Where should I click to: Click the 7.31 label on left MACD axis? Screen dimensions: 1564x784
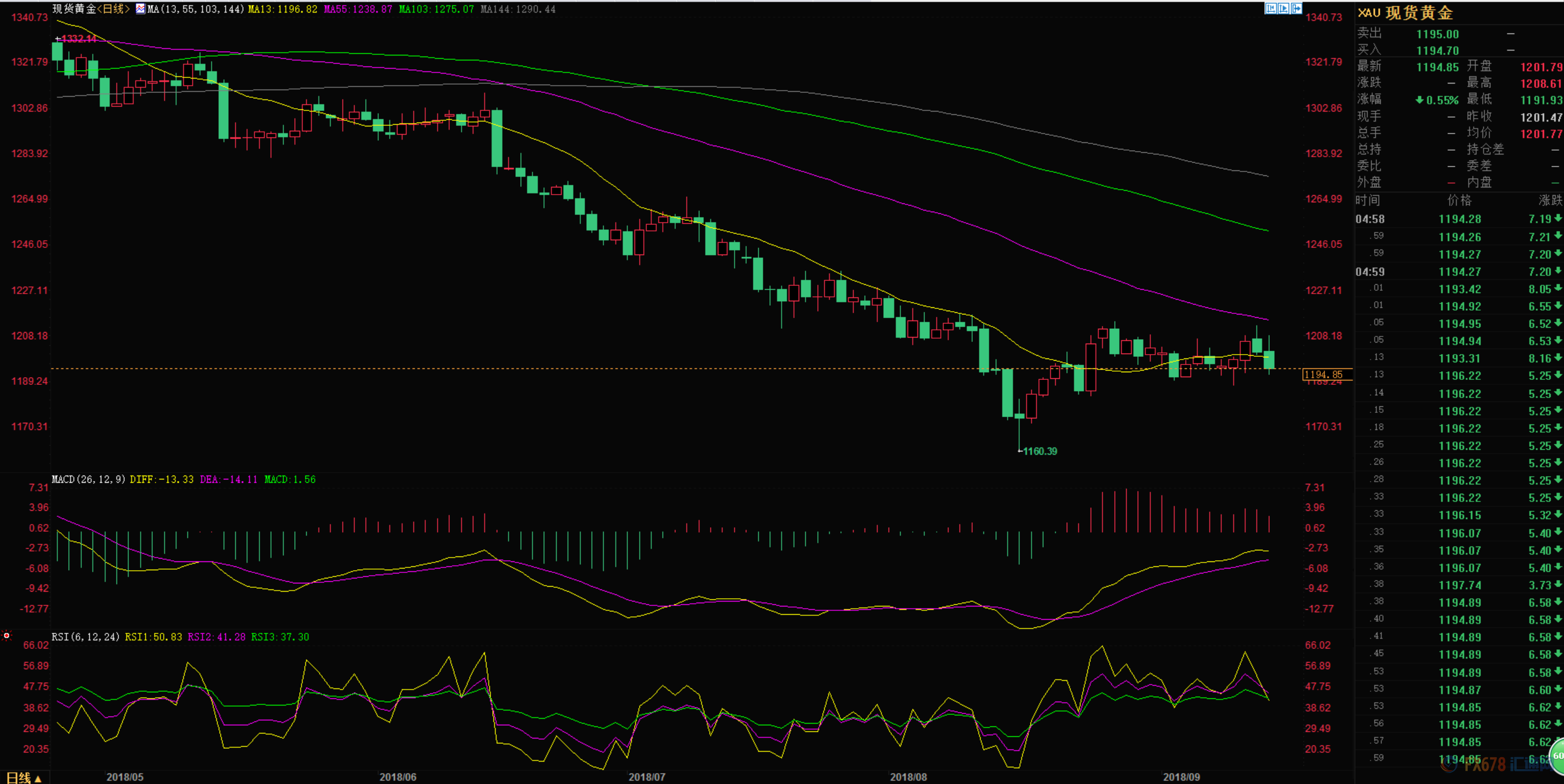click(x=39, y=487)
